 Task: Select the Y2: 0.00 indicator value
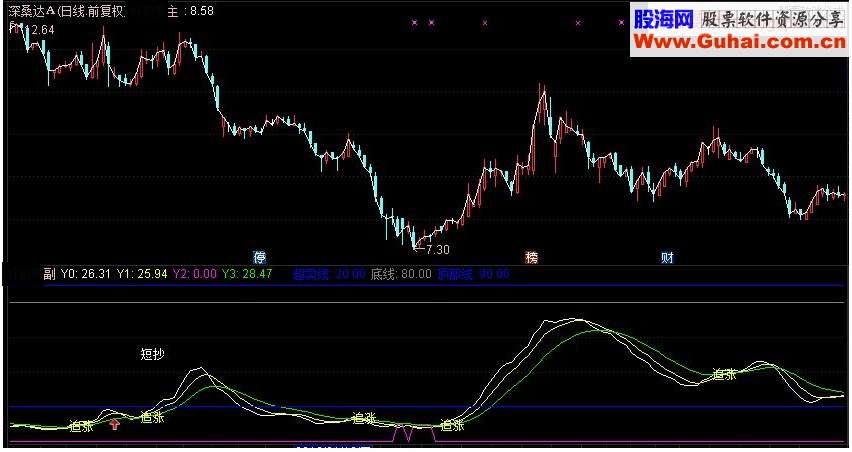click(x=195, y=274)
